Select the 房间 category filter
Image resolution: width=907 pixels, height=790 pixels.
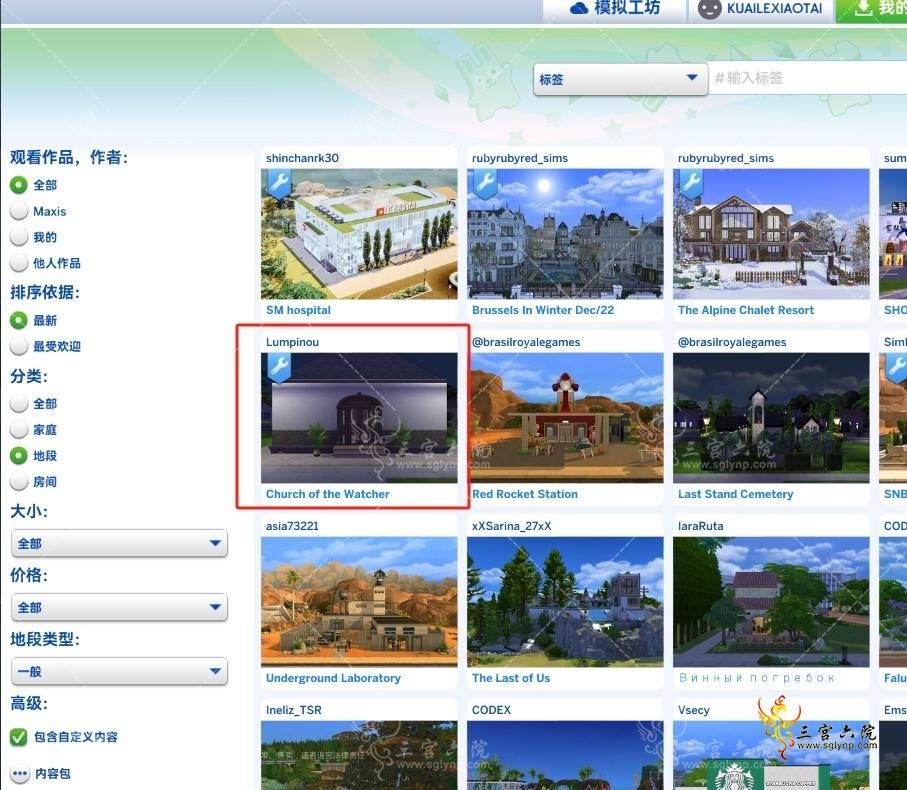(19, 481)
